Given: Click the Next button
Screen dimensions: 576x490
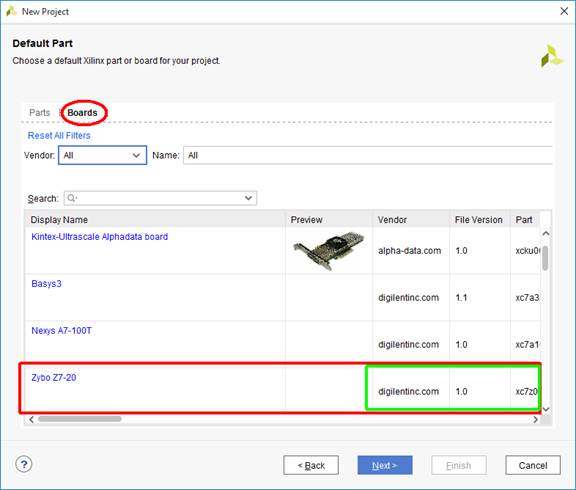Looking at the screenshot, I should click(385, 465).
